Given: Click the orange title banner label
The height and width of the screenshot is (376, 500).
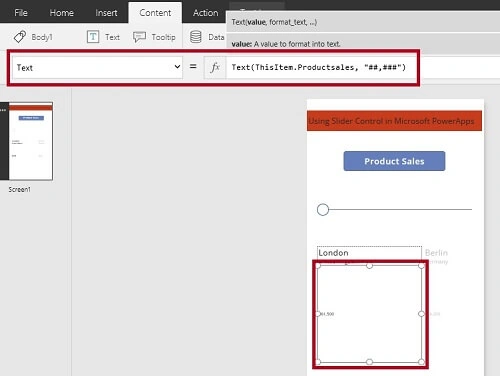Looking at the screenshot, I should point(394,121).
